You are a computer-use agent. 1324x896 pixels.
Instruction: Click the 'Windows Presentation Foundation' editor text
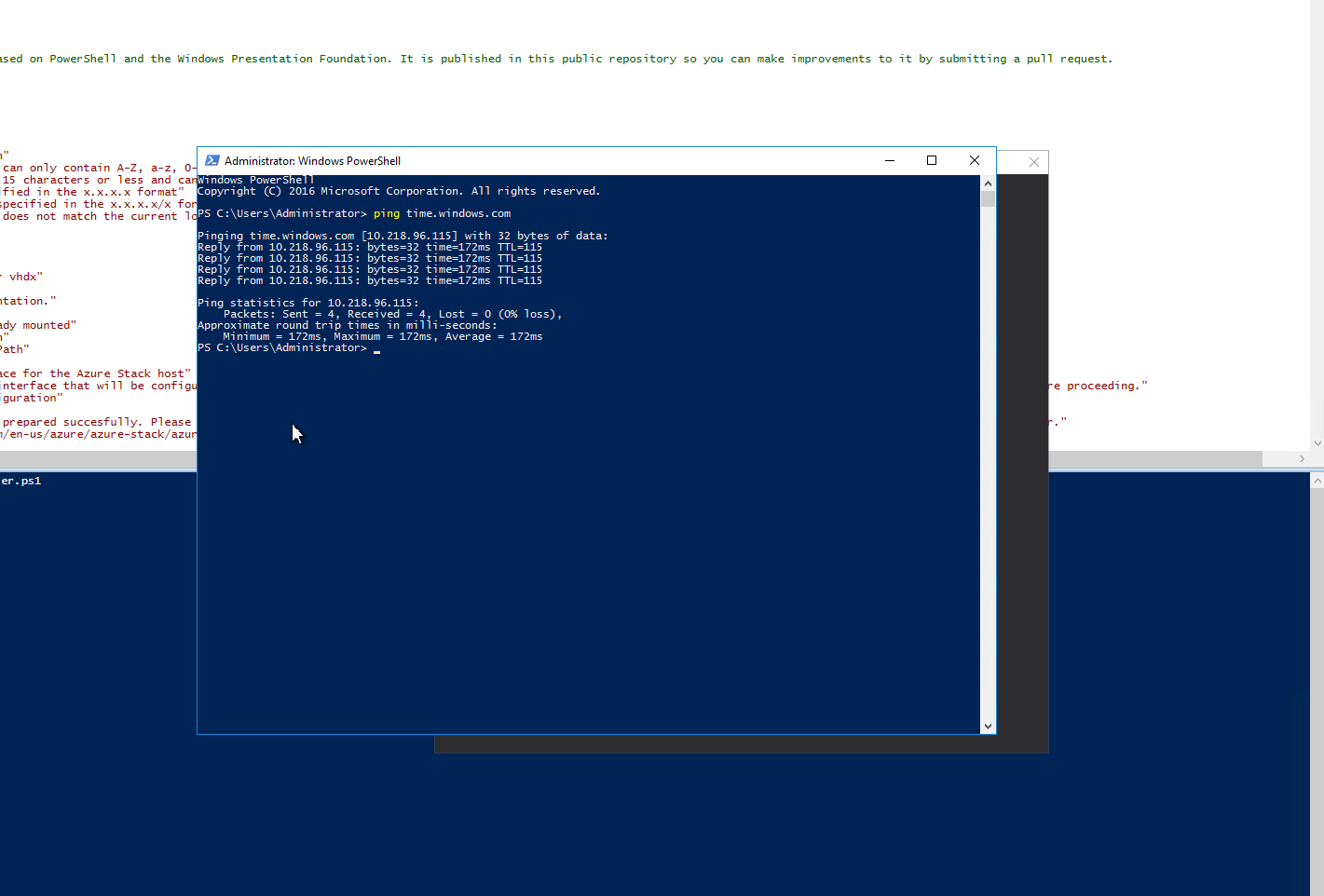pos(283,59)
